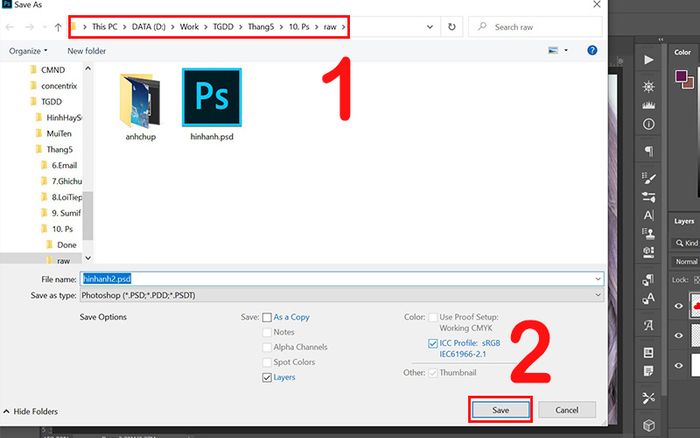Expand the File name history dropdown arrow

tap(598, 279)
